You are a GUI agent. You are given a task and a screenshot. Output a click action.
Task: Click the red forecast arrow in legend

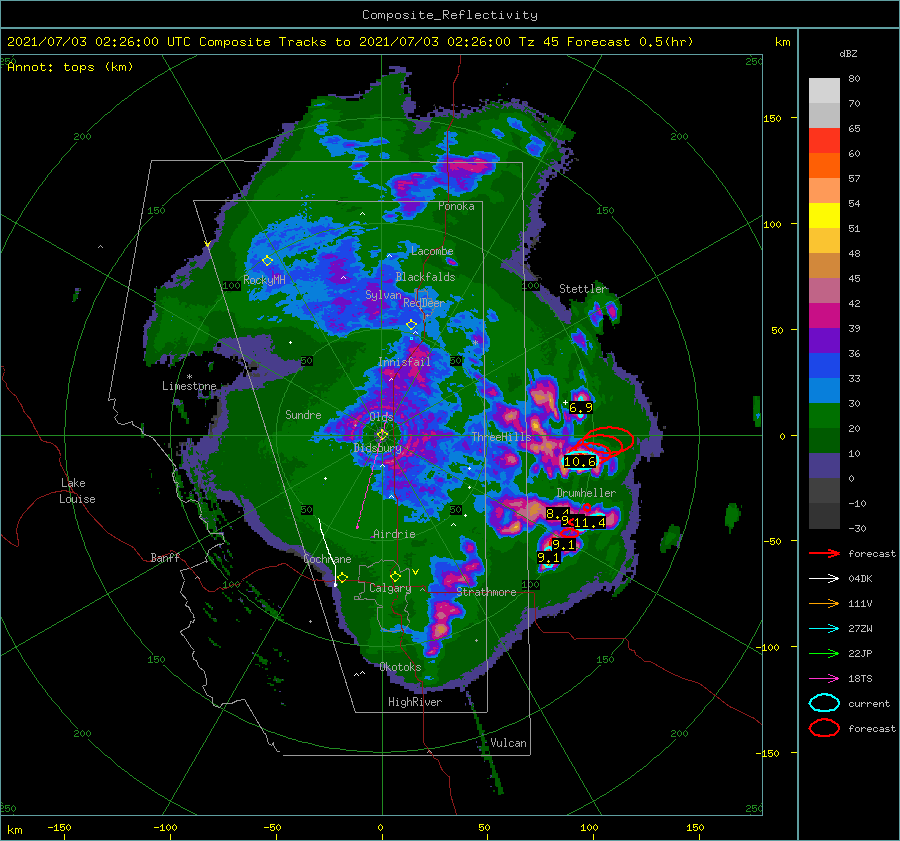[824, 553]
